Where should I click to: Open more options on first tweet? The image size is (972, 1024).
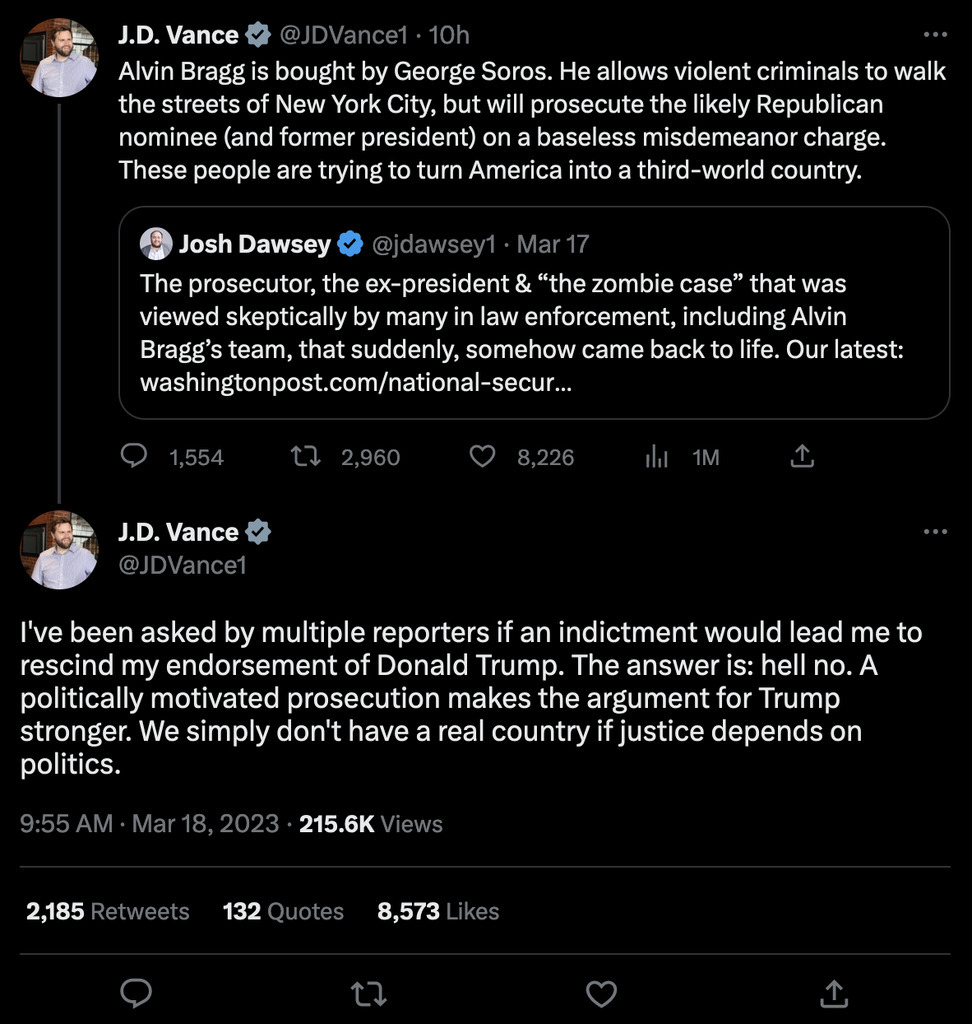tap(935, 35)
